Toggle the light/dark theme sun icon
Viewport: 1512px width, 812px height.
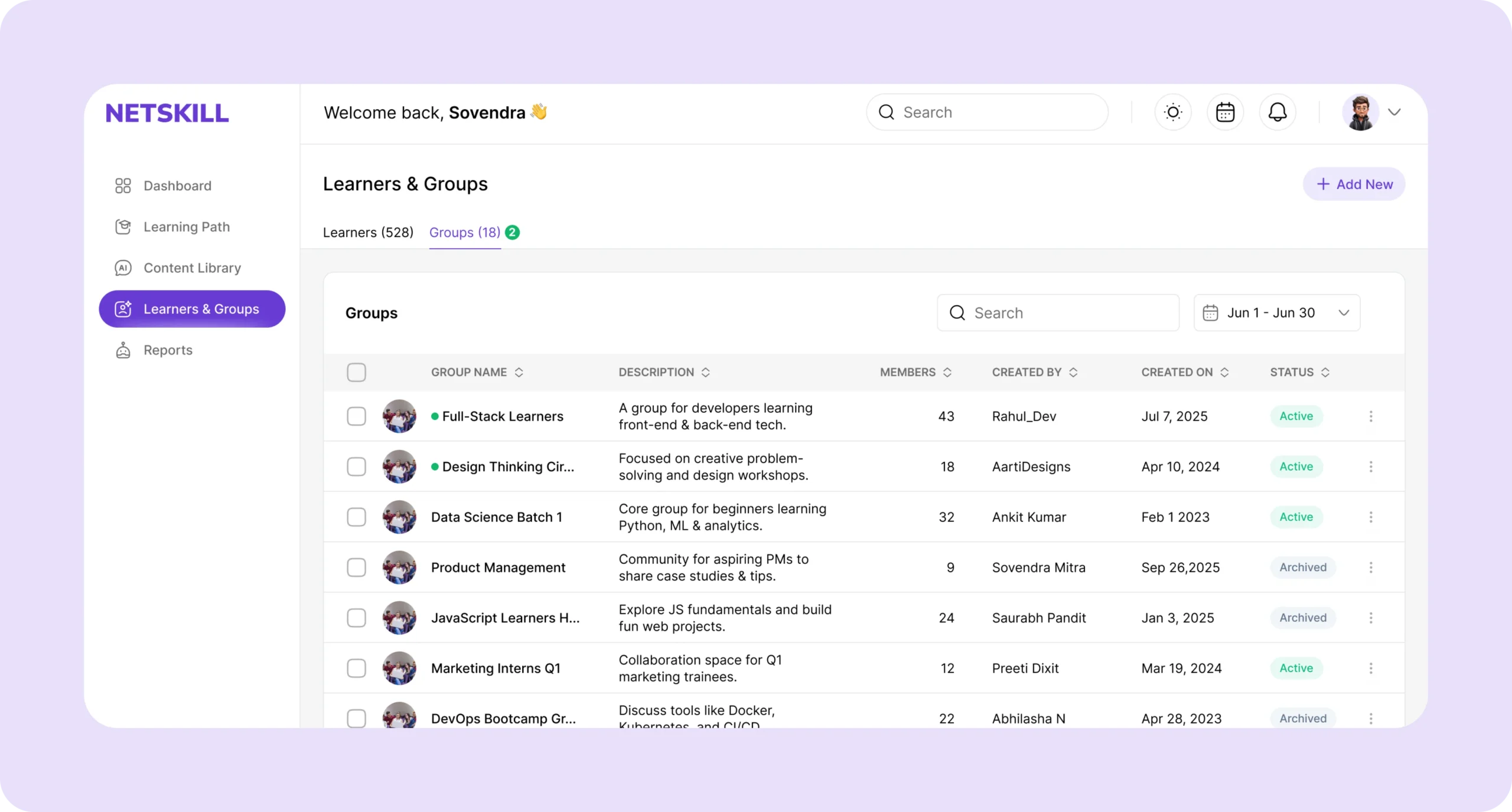coord(1172,112)
